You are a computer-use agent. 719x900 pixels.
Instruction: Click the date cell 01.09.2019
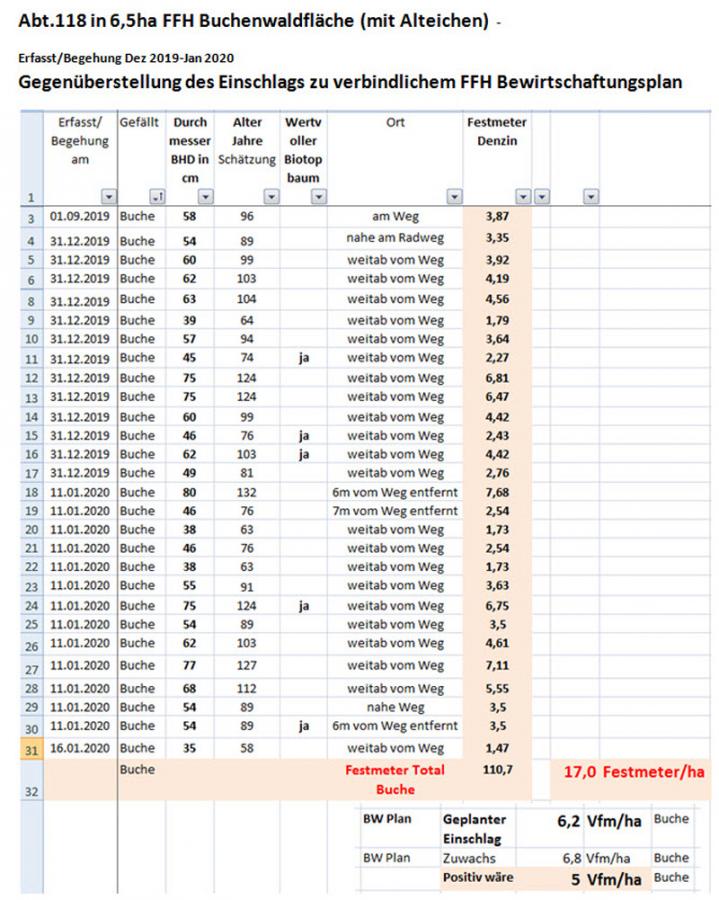[x=80, y=217]
